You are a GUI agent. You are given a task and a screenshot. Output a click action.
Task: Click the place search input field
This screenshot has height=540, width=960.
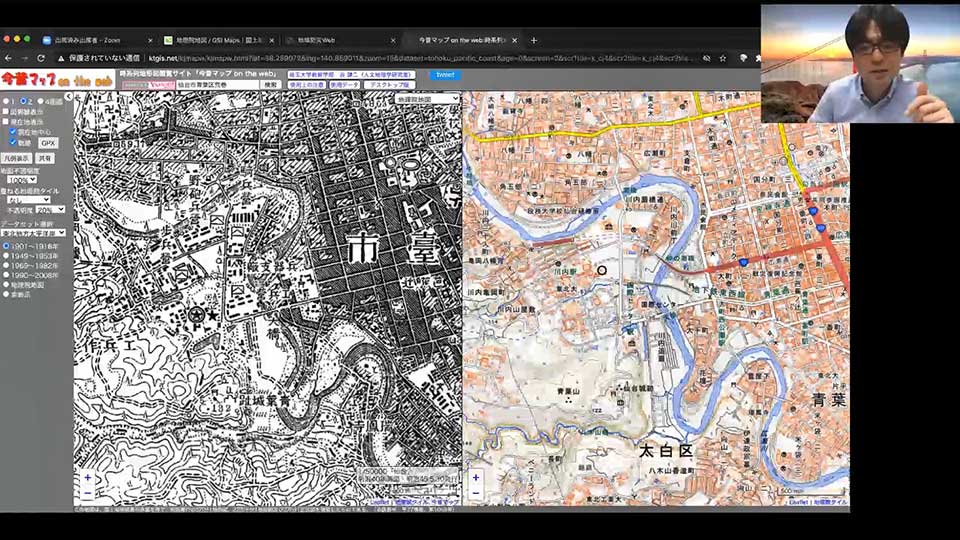[x=217, y=84]
